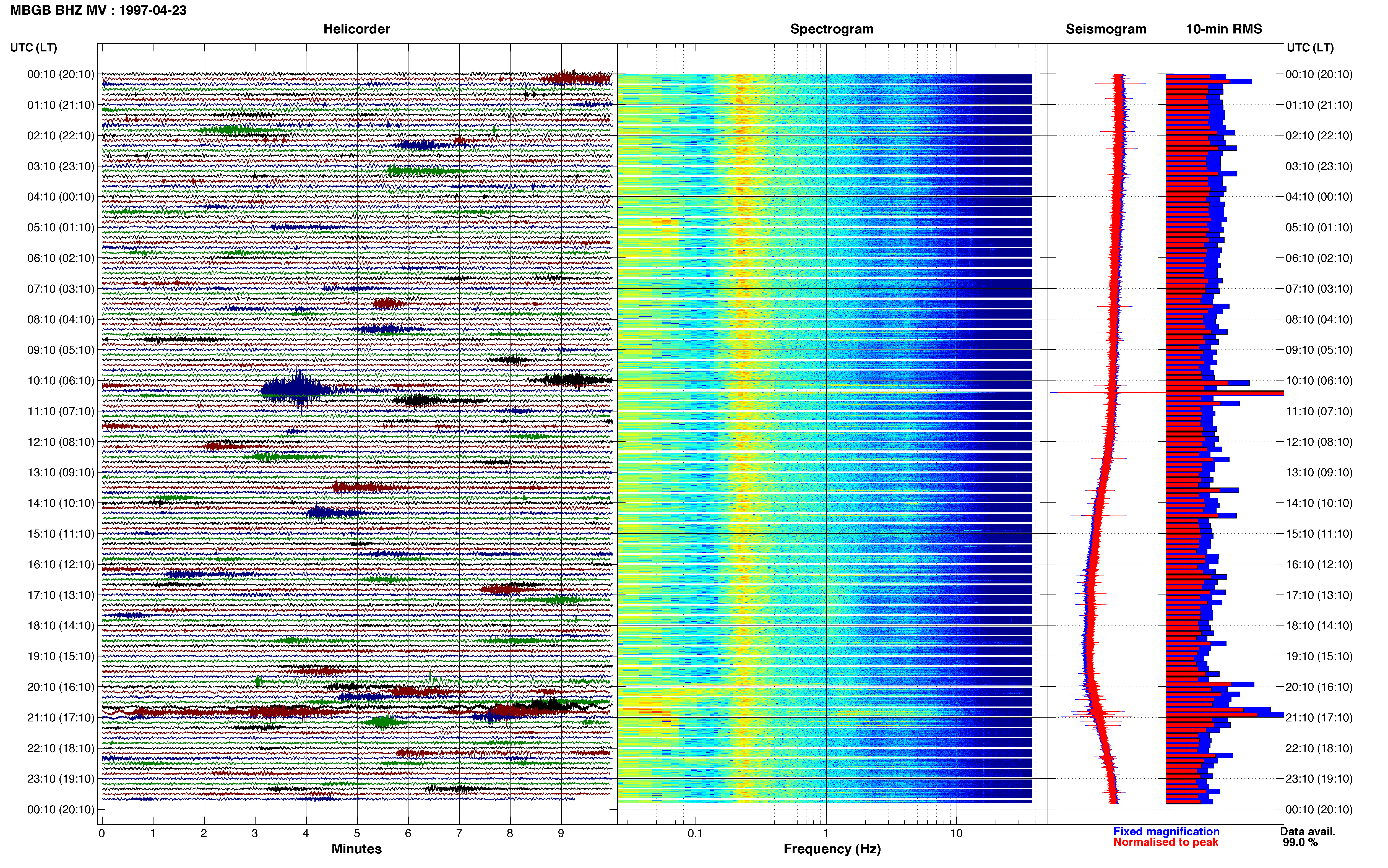
Task: Click left time label '09:10 (05:10)'
Action: [x=61, y=350]
